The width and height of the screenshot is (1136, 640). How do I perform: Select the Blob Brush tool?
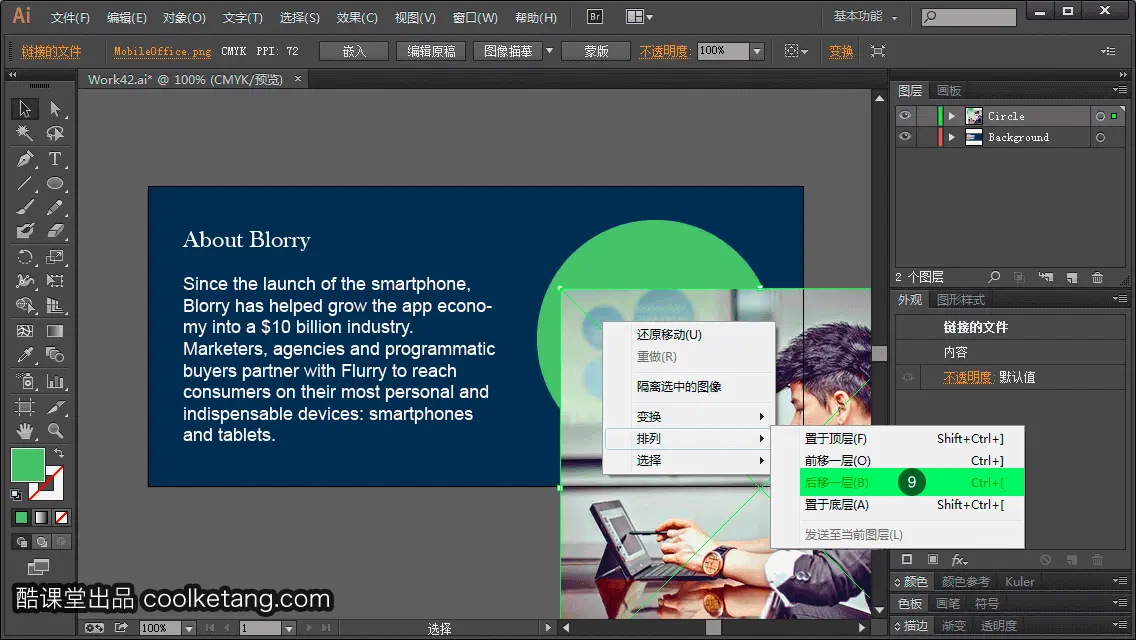click(x=25, y=231)
